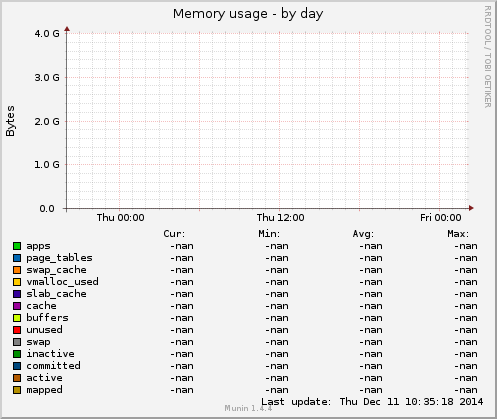Click the 'inactive' legend label

pos(50,354)
